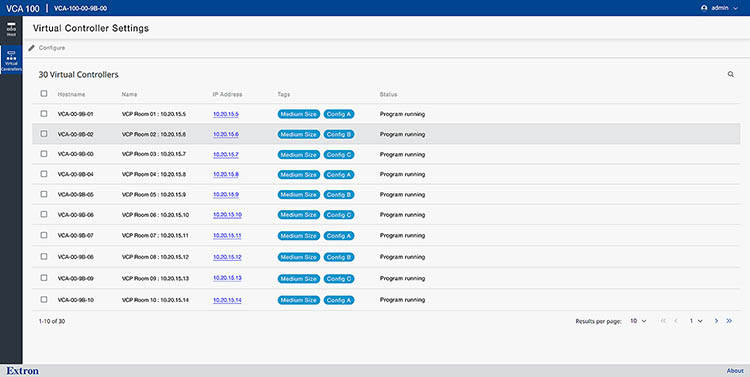Viewport: 750px width, 377px height.
Task: Click Config A tag on Room 07
Action: (339, 236)
